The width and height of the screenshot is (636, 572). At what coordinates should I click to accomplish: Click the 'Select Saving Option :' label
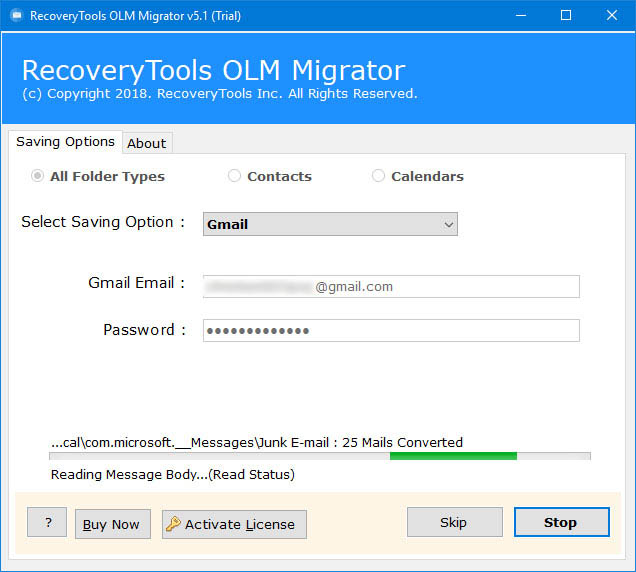(x=103, y=222)
